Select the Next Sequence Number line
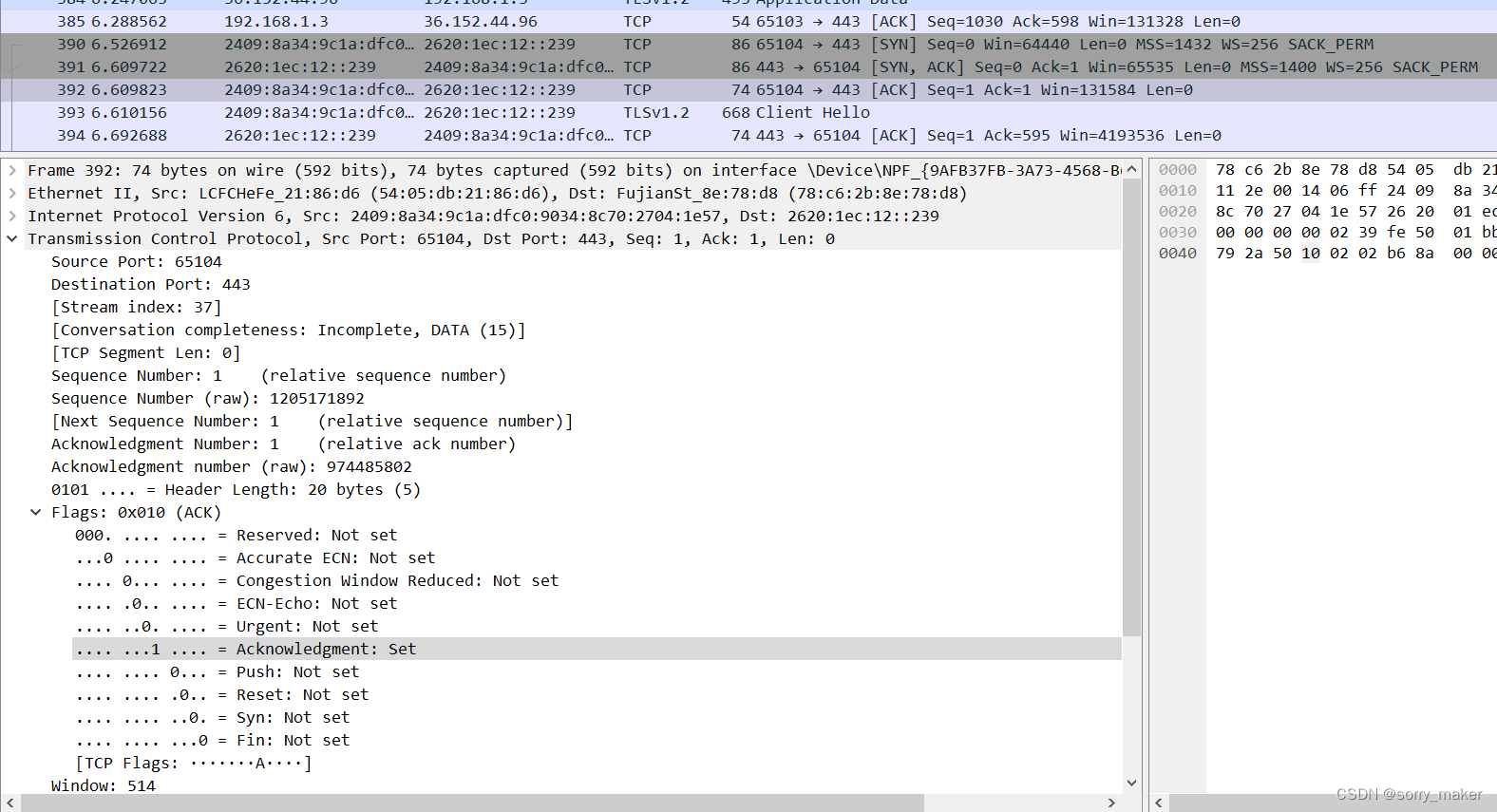The image size is (1497, 812). coord(313,421)
